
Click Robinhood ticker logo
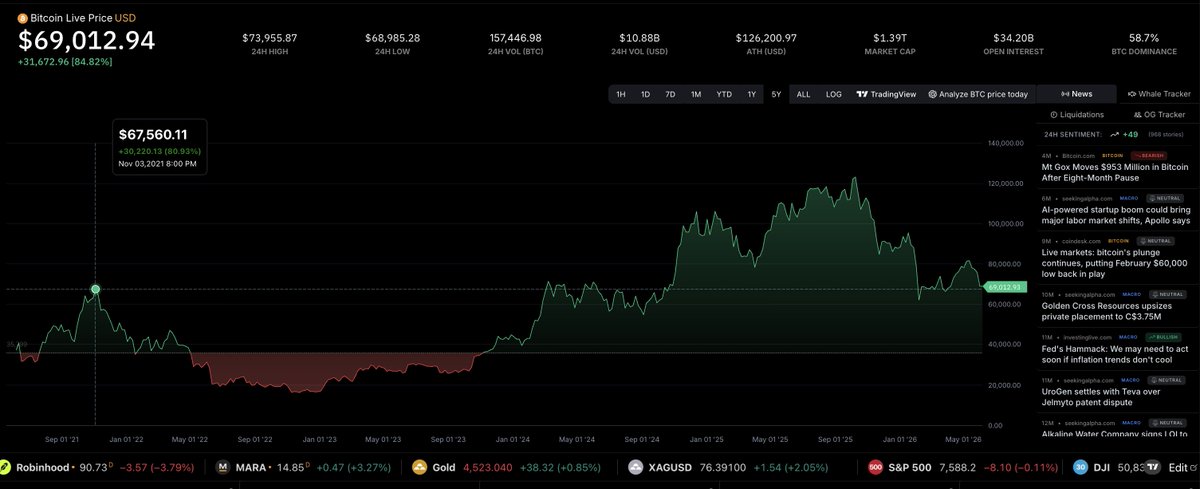tap(4, 467)
